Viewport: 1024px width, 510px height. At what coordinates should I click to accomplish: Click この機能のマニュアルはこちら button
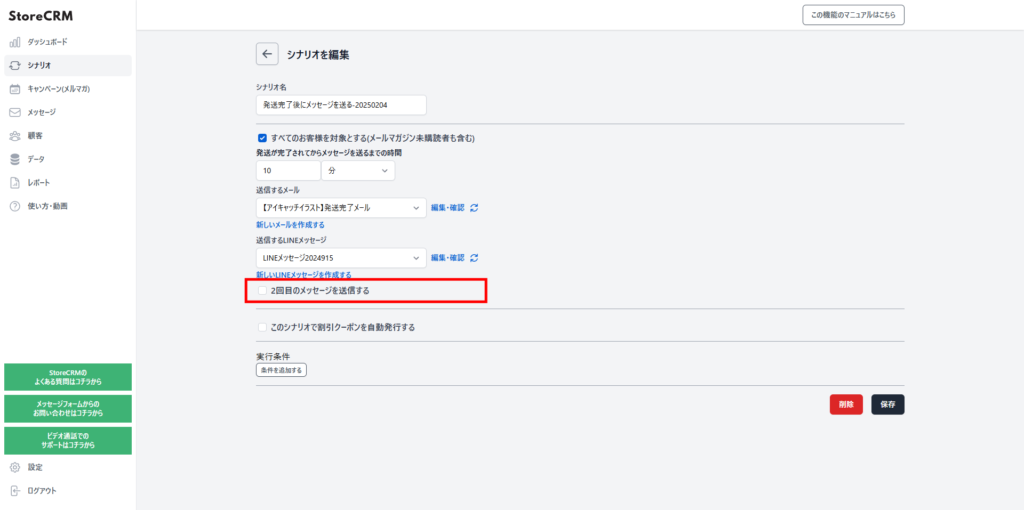(x=853, y=15)
